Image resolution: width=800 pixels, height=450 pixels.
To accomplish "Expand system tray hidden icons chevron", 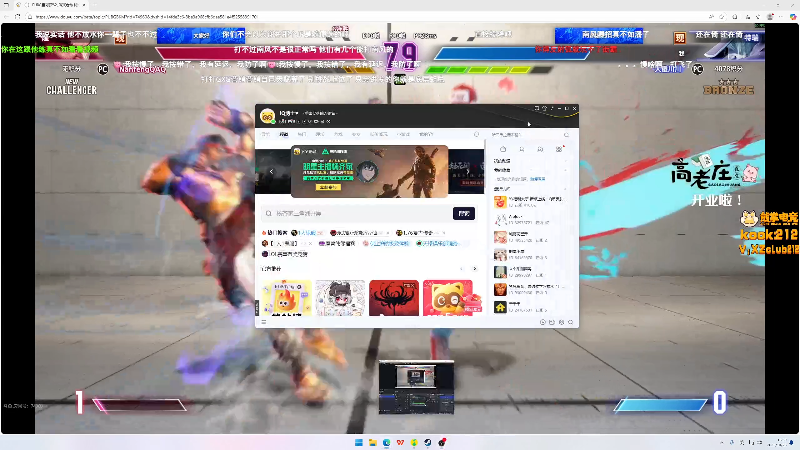I will (721, 442).
